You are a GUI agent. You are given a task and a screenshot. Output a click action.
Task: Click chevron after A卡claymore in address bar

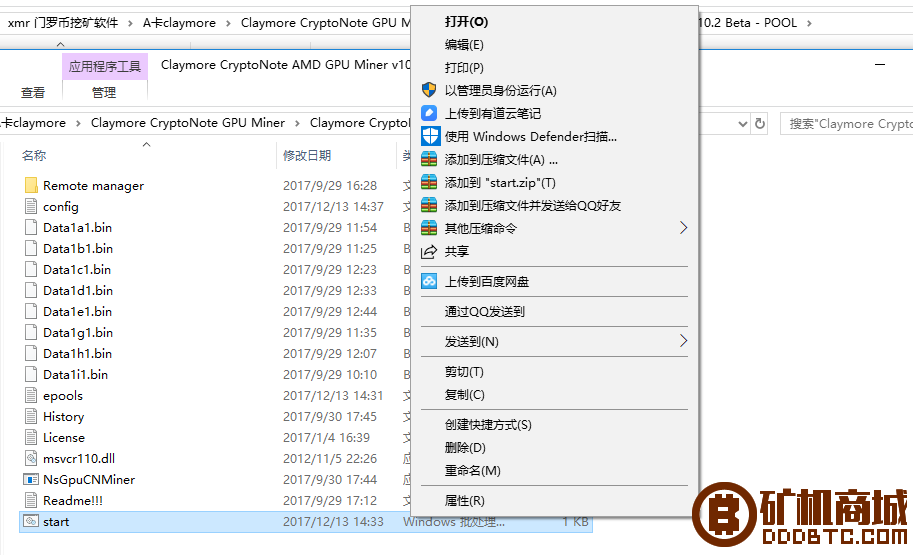(78, 123)
